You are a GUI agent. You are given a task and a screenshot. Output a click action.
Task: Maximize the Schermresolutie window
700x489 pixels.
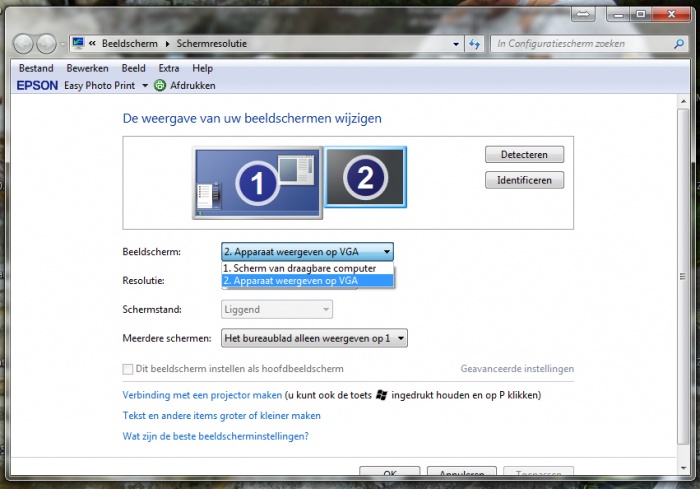(641, 15)
